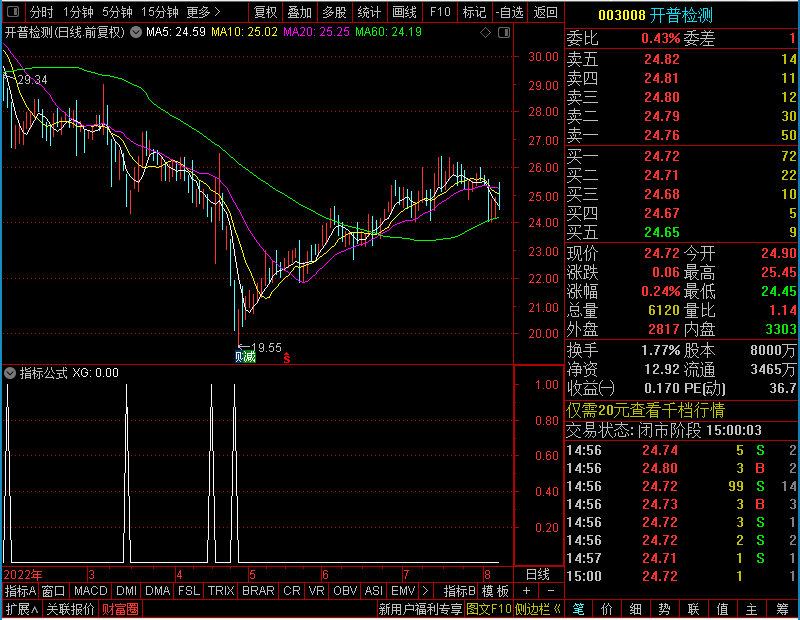
Task: Toggle the chart side panel icon
Action: pyautogui.click(x=504, y=33)
